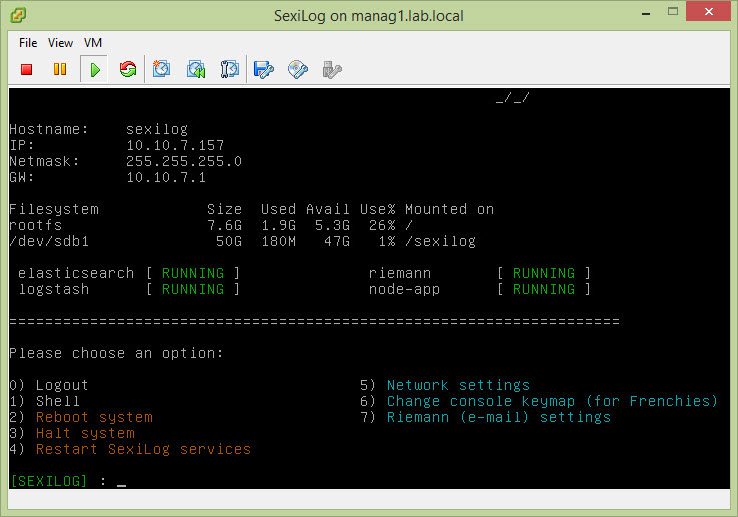The height and width of the screenshot is (517, 738).
Task: Power on VM with green play icon
Action: coord(95,70)
